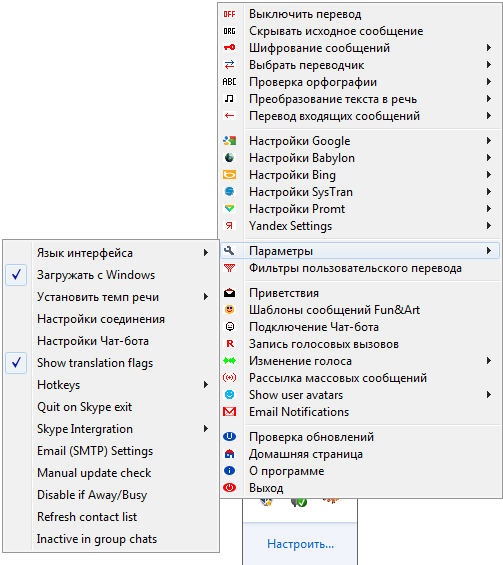The image size is (503, 565).
Task: Click the home page house icon
Action: pyautogui.click(x=230, y=454)
